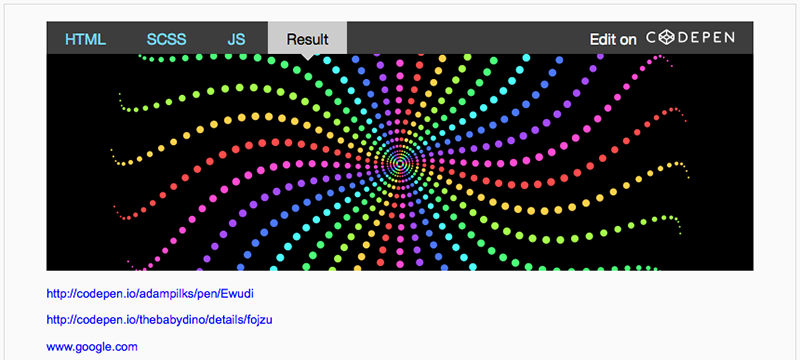Show the JS tab
The width and height of the screenshot is (800, 360).
(x=236, y=39)
